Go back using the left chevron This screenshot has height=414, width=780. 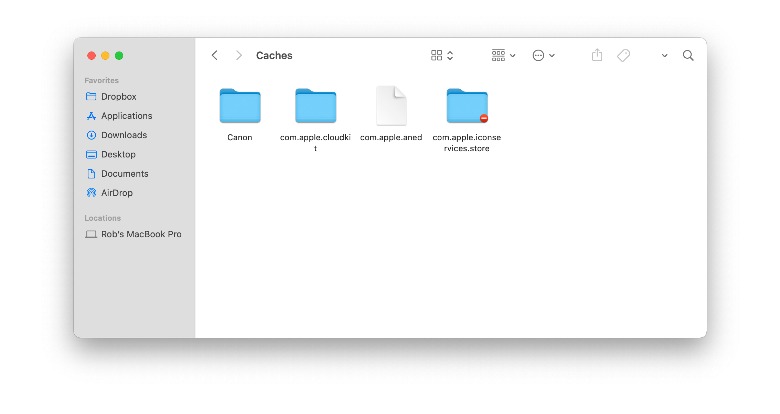coord(214,55)
